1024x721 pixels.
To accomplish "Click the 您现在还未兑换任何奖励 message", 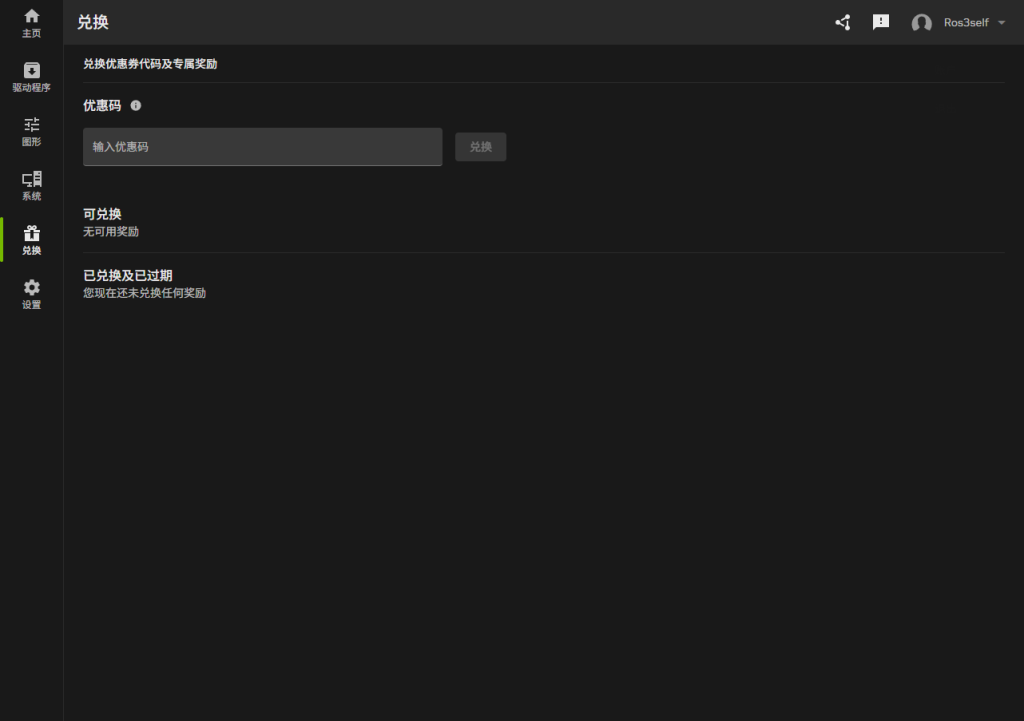I will pyautogui.click(x=144, y=293).
